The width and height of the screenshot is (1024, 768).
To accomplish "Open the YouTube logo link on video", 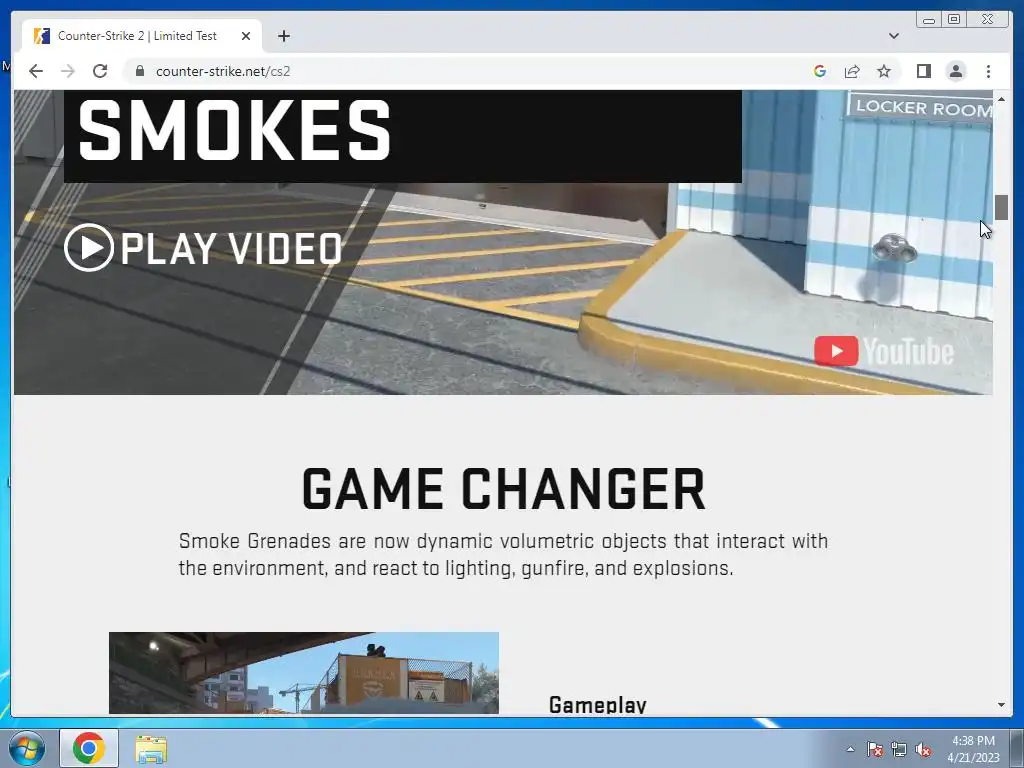I will coord(884,351).
